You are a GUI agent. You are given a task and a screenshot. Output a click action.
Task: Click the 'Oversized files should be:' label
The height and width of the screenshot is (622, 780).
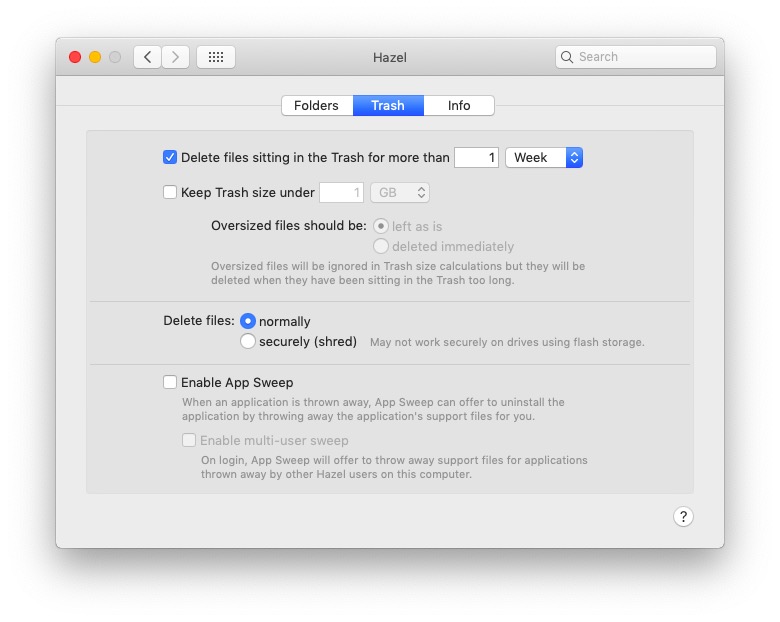289,226
